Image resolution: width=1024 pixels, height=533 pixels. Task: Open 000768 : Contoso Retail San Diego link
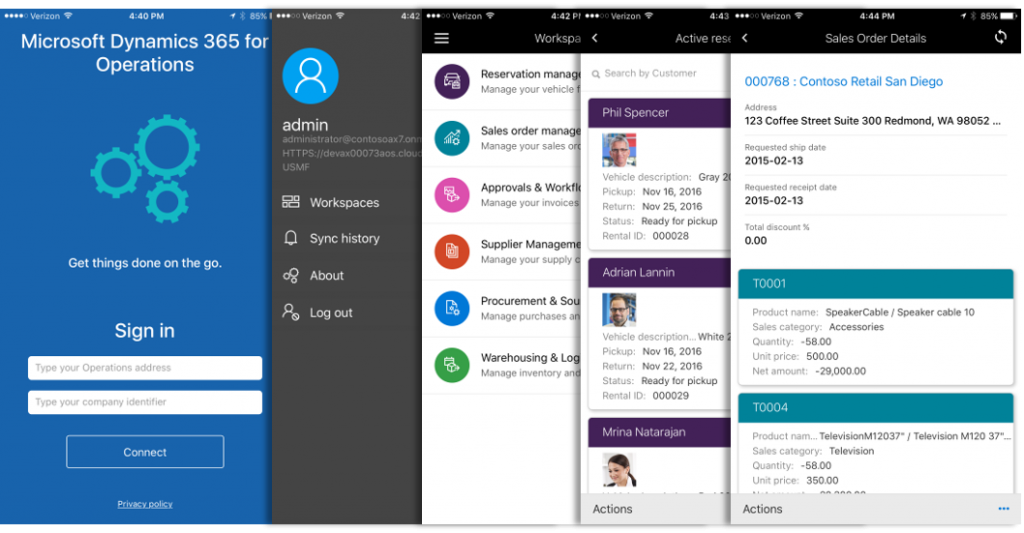844,82
